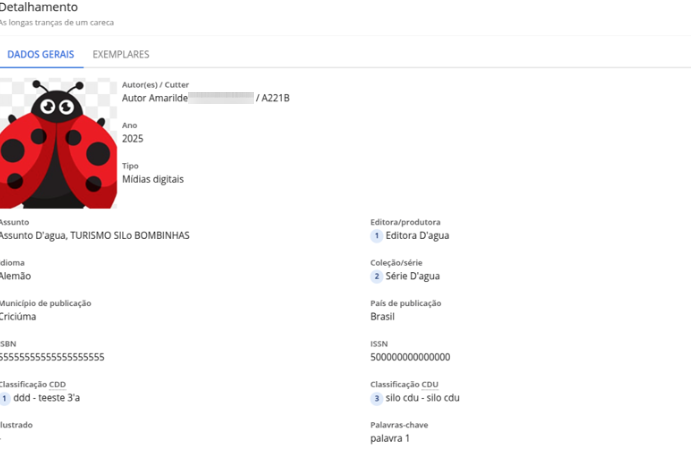The image size is (691, 456).
Task: Switch to the DADOS GERAIS tab
Action: [x=41, y=55]
